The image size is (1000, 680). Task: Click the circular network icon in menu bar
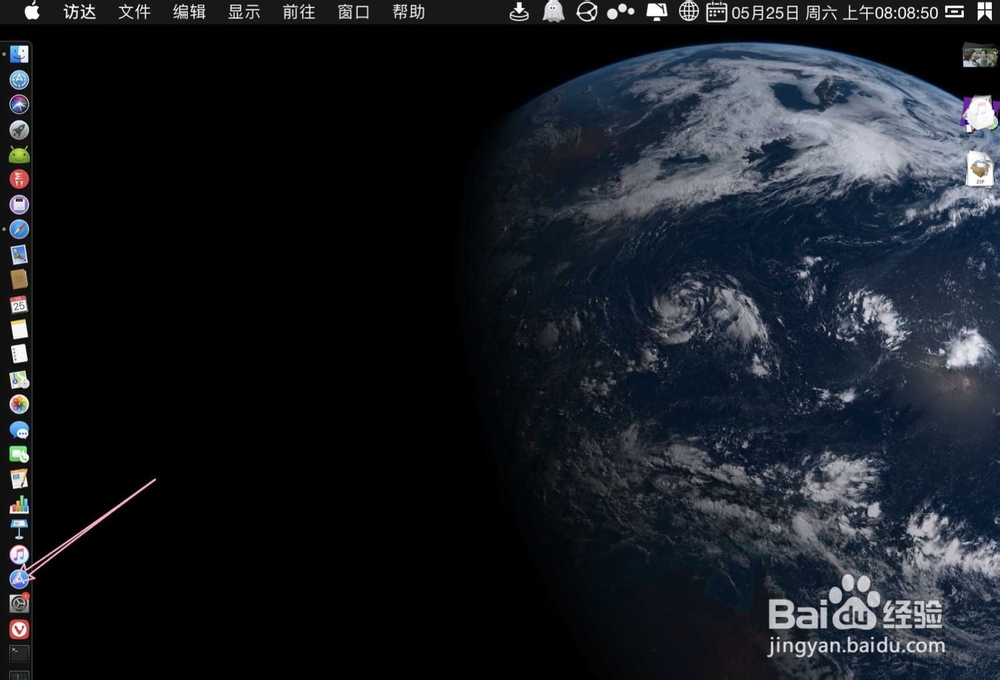[587, 12]
